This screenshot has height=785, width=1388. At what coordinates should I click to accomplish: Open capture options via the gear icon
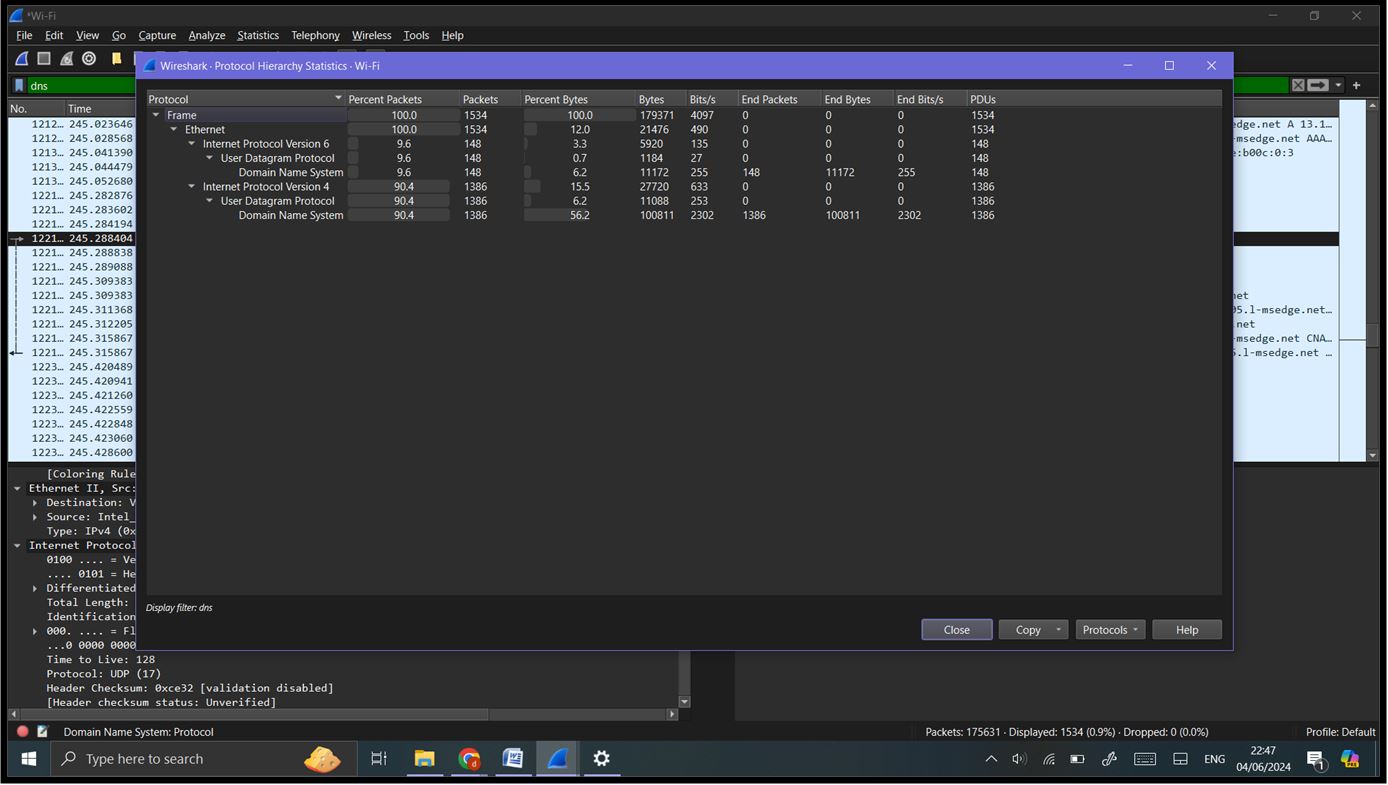pos(88,58)
